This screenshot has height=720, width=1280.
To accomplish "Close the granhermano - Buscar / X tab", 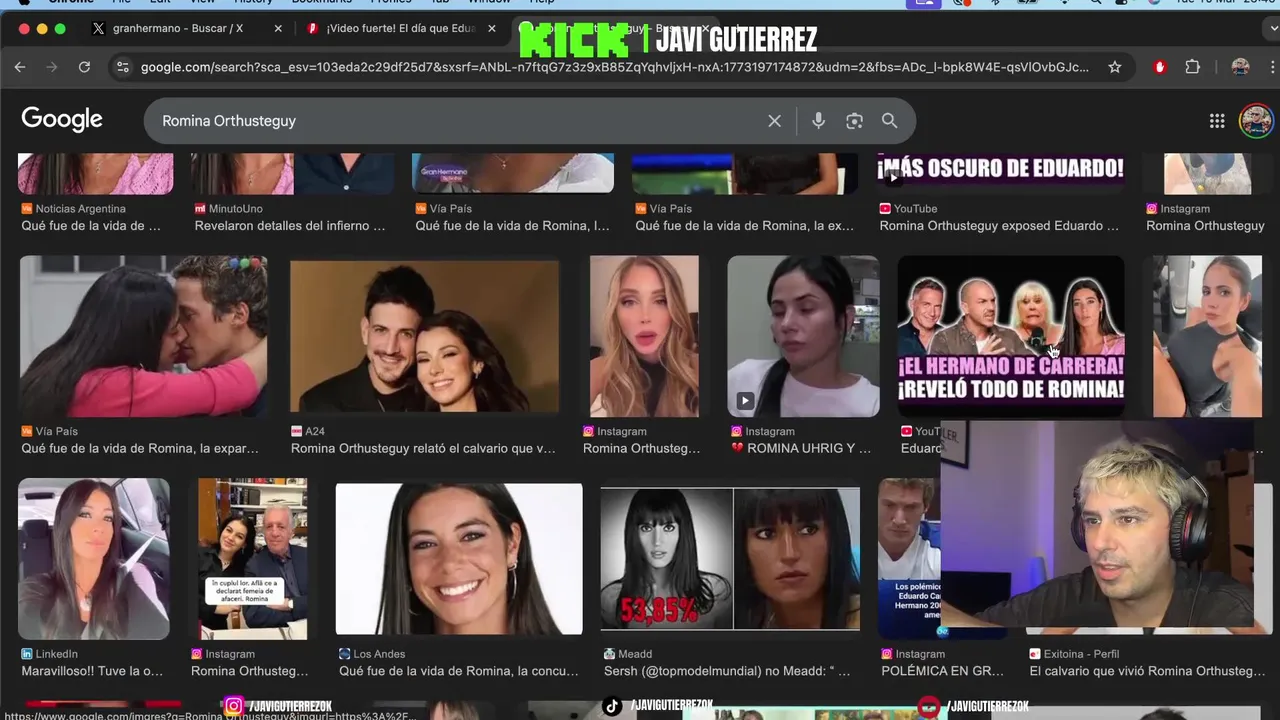I will 278,28.
